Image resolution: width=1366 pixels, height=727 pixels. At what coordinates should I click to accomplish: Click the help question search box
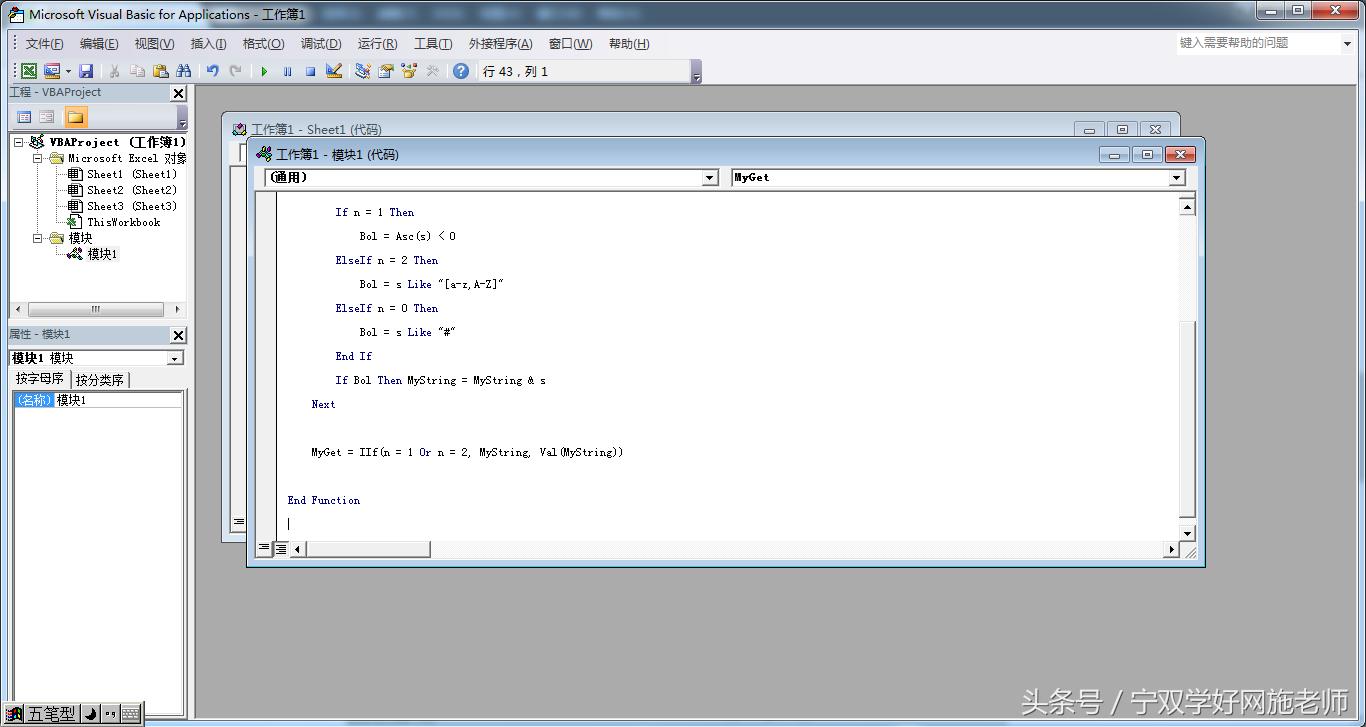(x=1256, y=43)
